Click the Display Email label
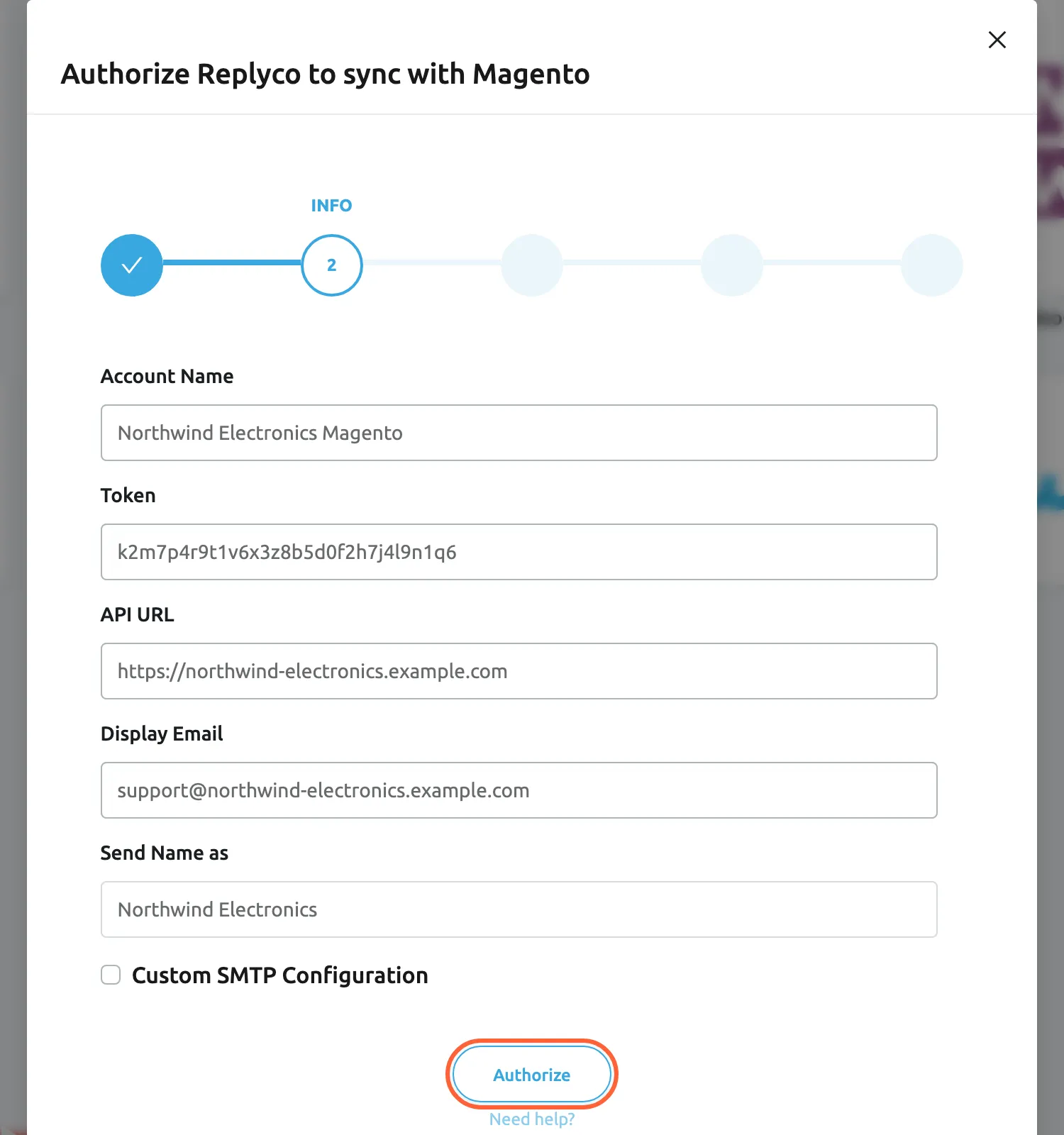The image size is (1064, 1135). tap(162, 733)
